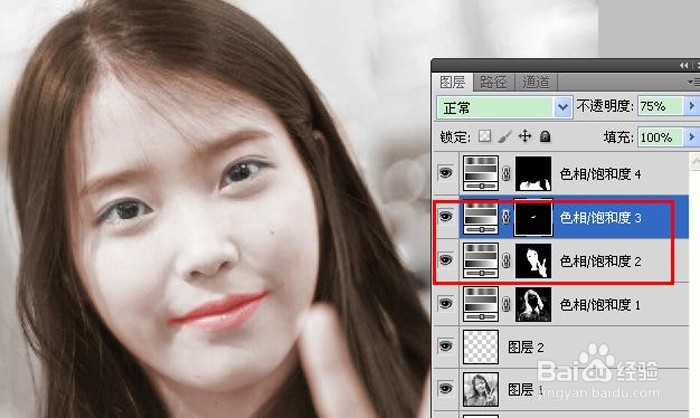
Task: Toggle lock transparent pixels icon
Action: point(484,136)
